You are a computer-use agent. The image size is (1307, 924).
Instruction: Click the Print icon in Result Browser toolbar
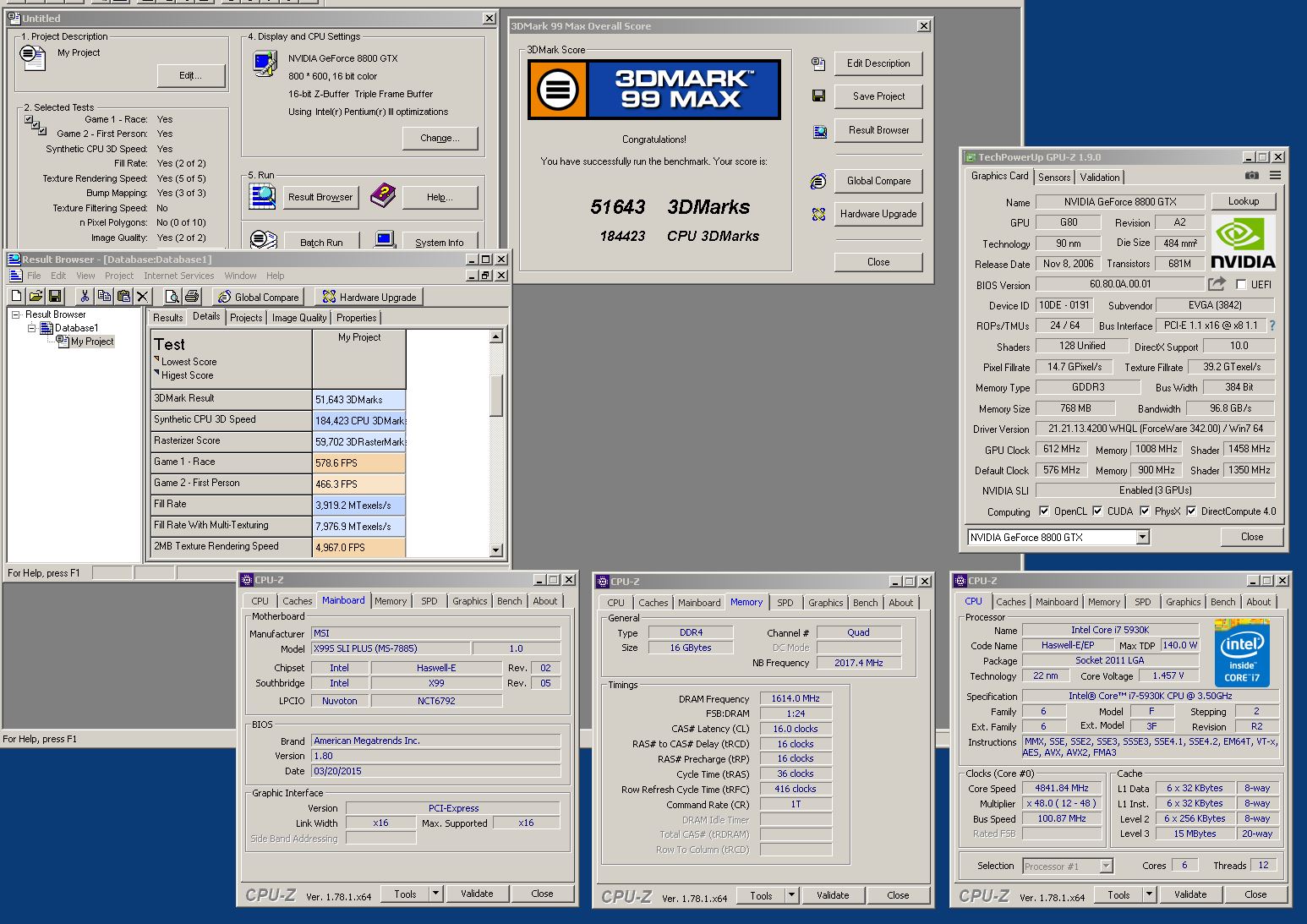click(192, 296)
